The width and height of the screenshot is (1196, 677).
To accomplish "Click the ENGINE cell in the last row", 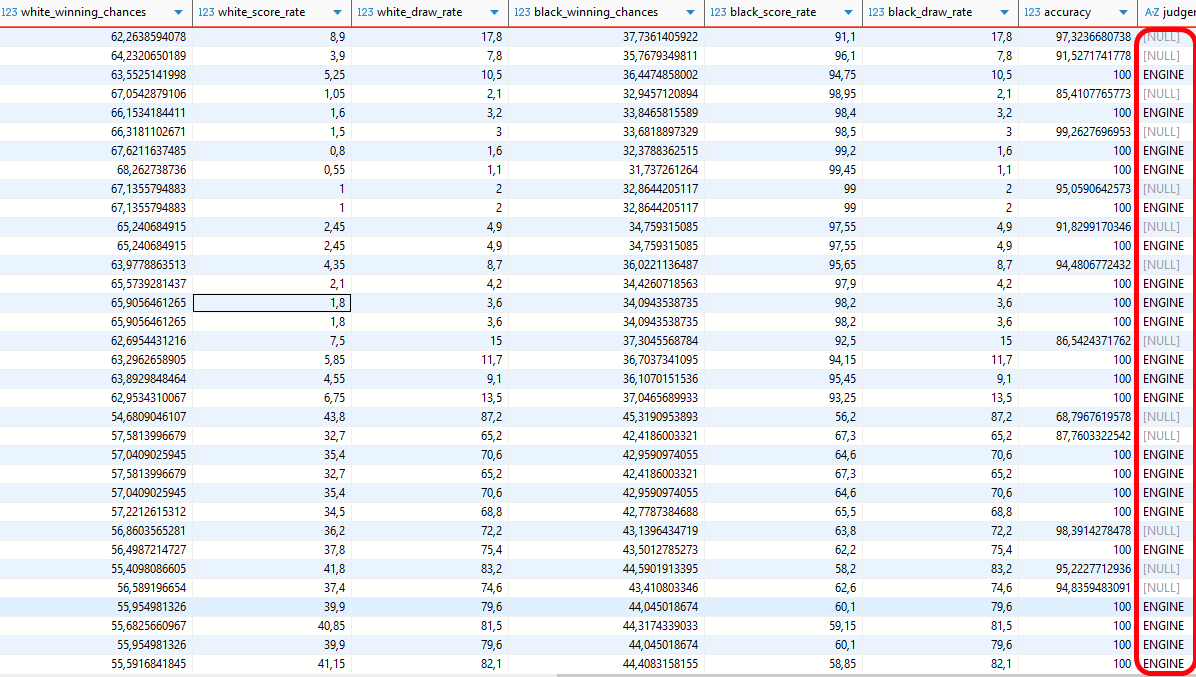I will click(1163, 664).
